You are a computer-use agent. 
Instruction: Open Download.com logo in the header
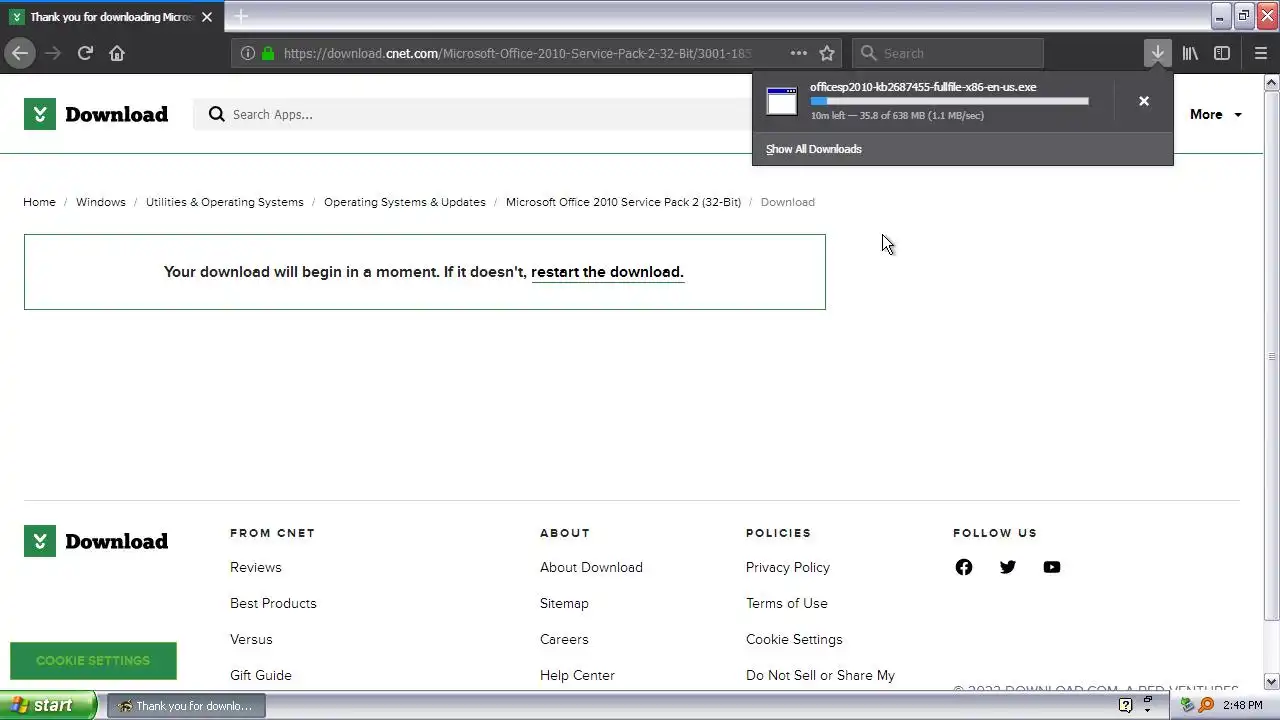pyautogui.click(x=96, y=114)
